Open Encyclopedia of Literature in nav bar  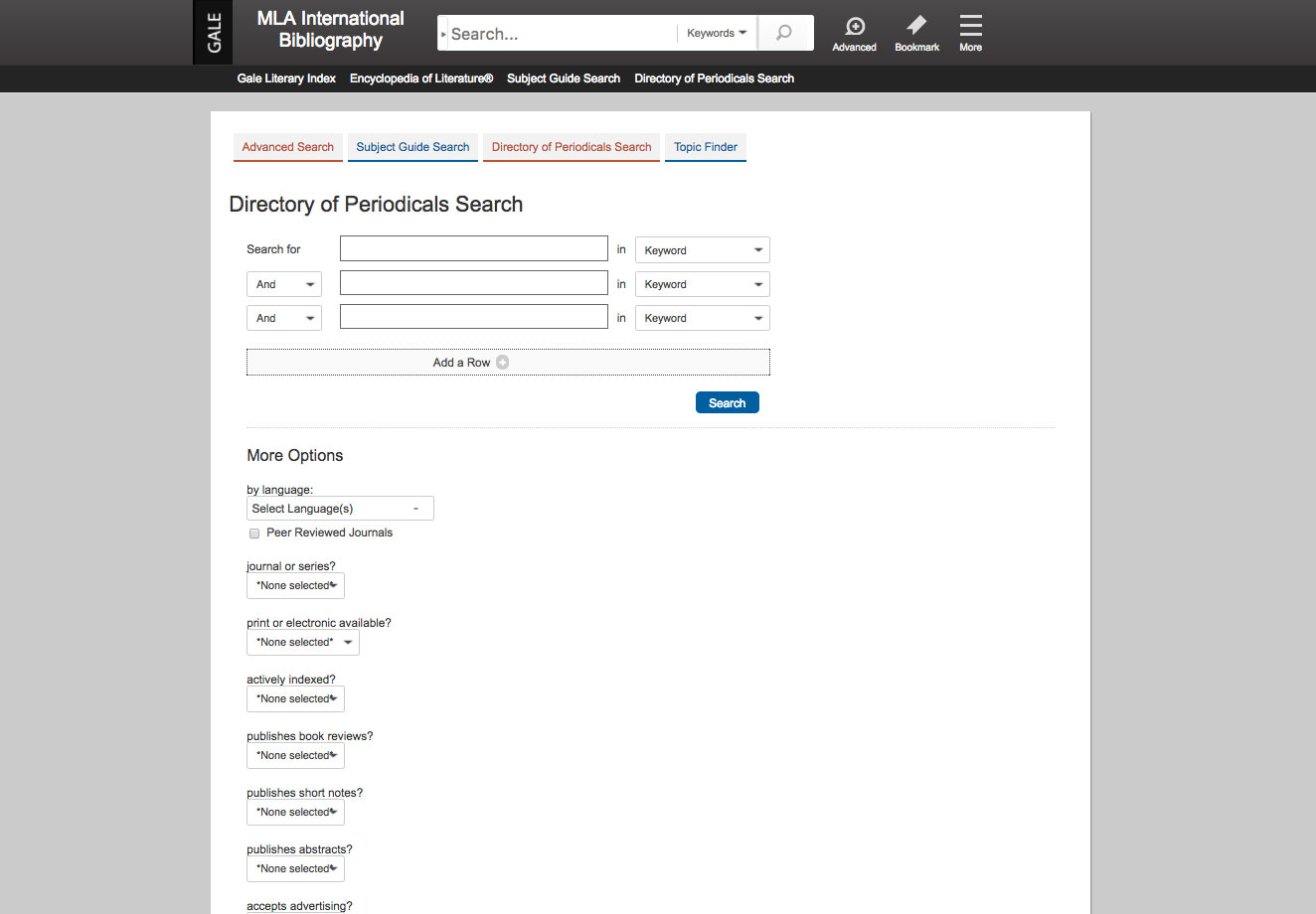pos(421,78)
